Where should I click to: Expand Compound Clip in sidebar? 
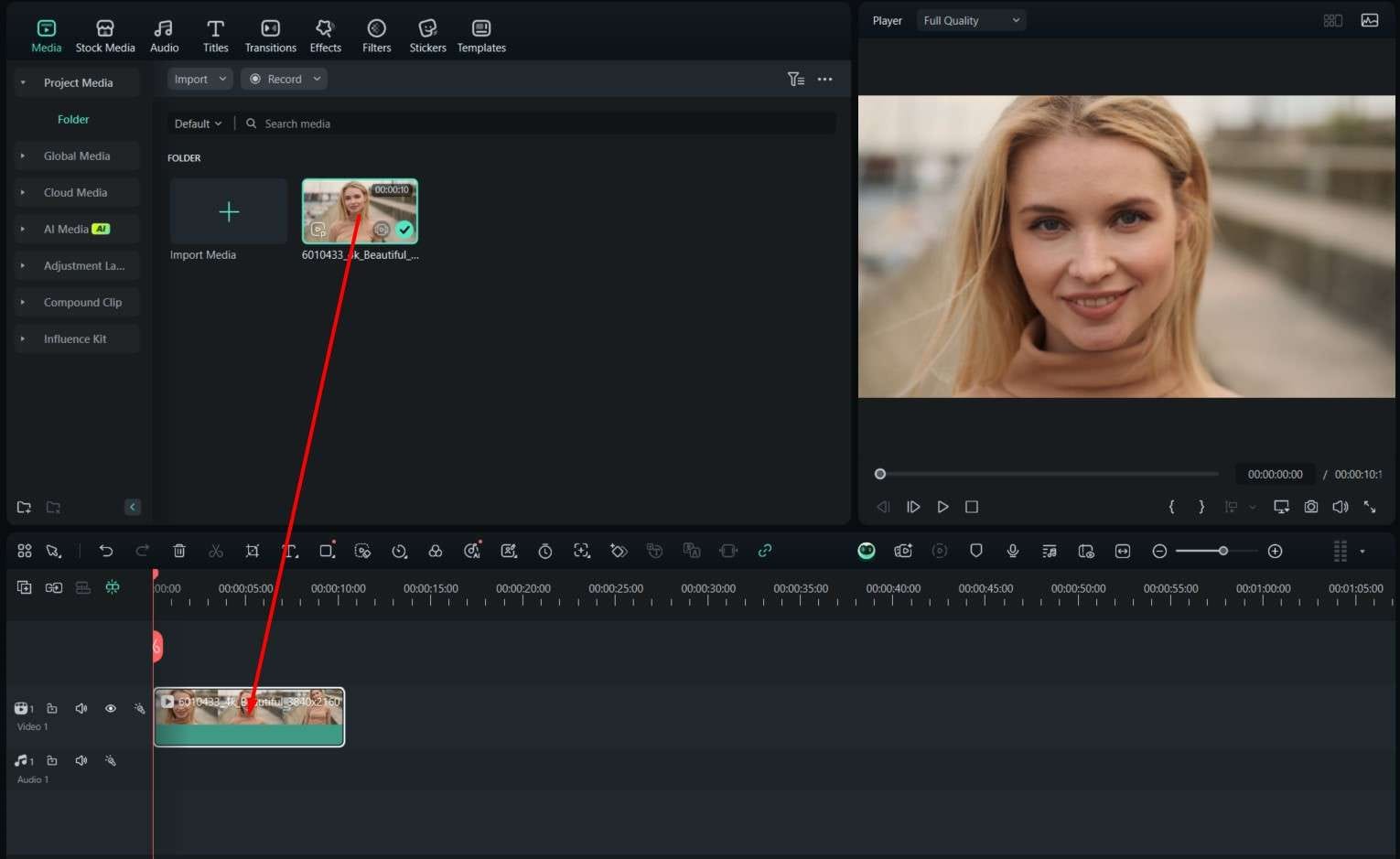coord(23,303)
